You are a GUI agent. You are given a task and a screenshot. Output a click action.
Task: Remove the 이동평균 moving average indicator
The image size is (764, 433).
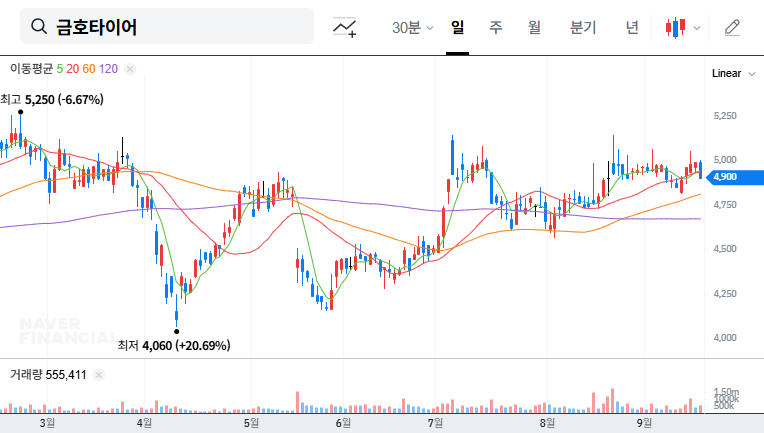[x=130, y=69]
